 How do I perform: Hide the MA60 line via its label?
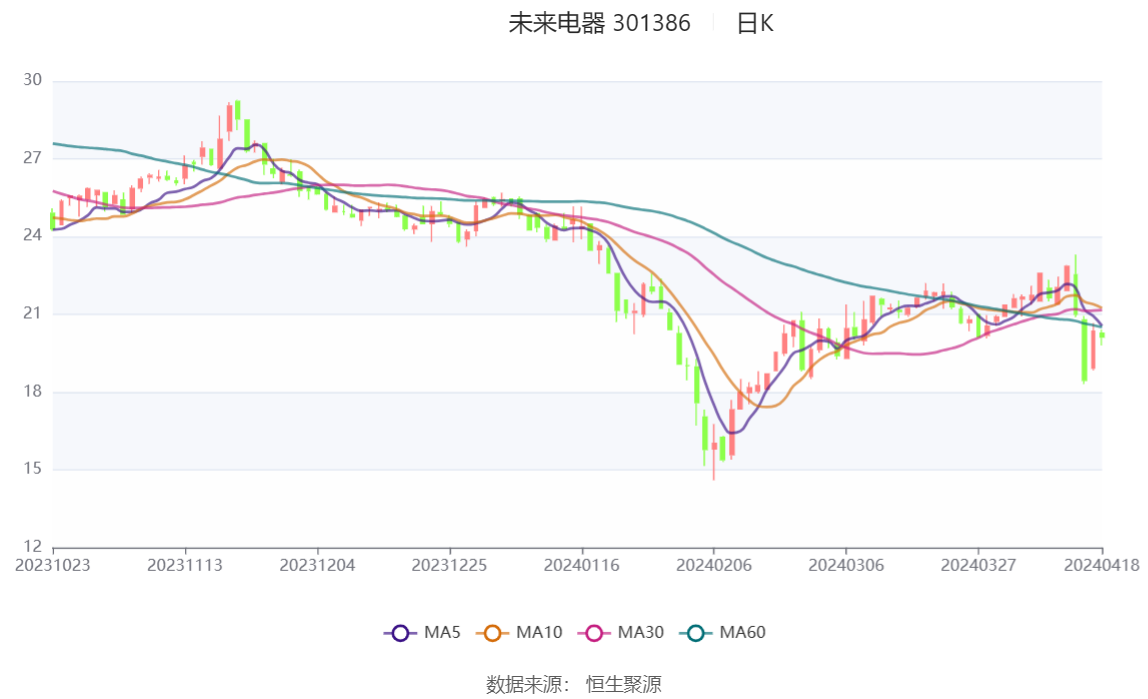pyautogui.click(x=742, y=632)
